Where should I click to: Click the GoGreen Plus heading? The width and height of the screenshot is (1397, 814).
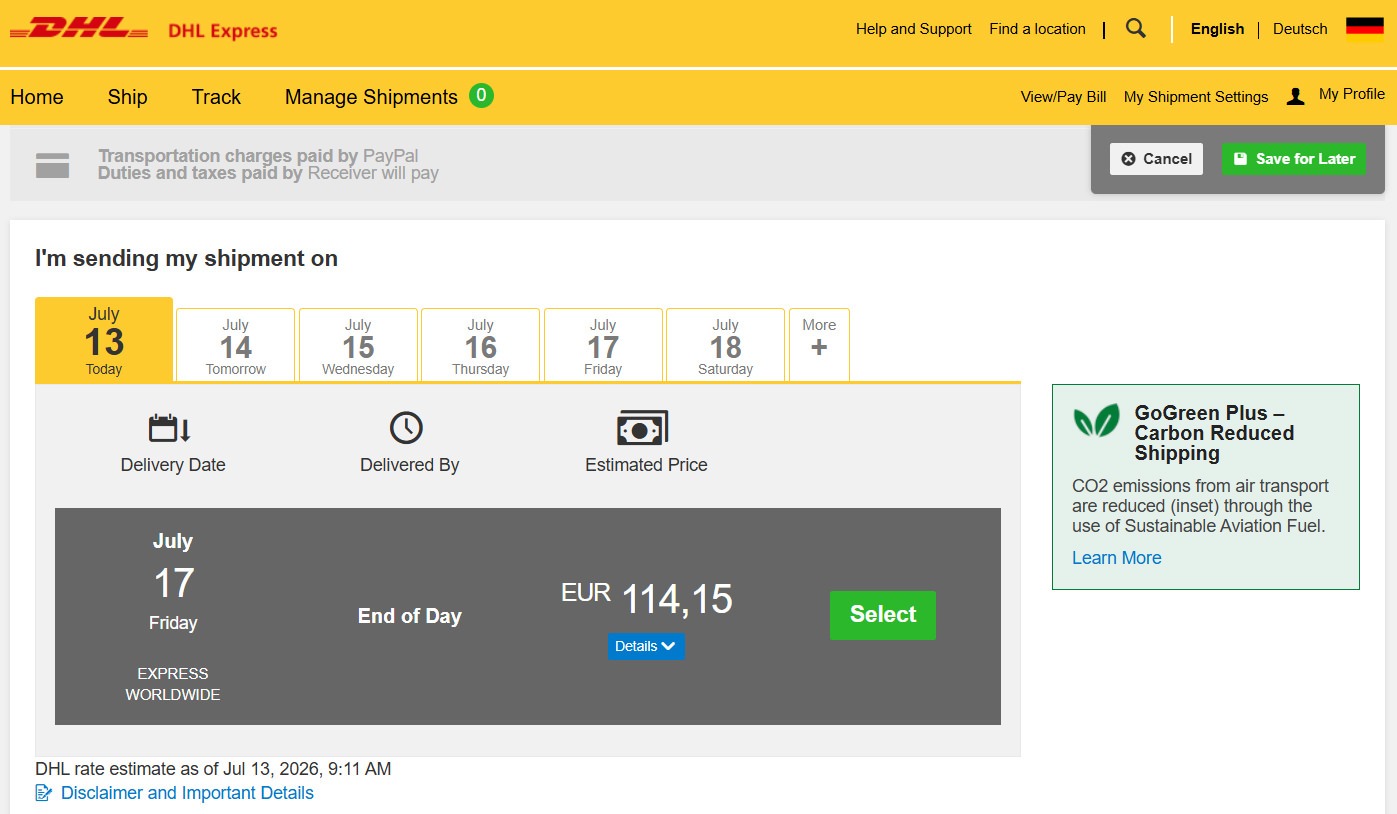pyautogui.click(x=1215, y=433)
